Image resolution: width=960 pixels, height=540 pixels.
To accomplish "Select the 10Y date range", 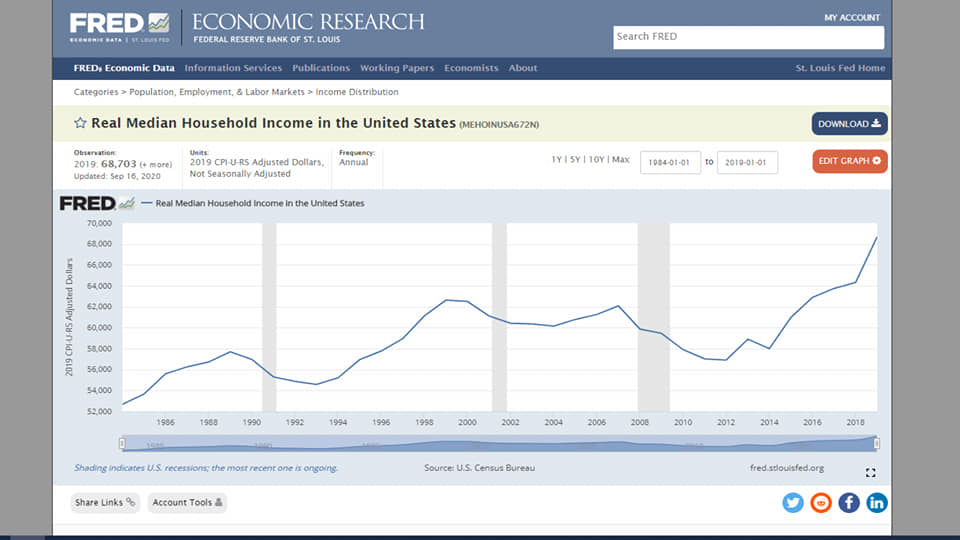I will 596,160.
